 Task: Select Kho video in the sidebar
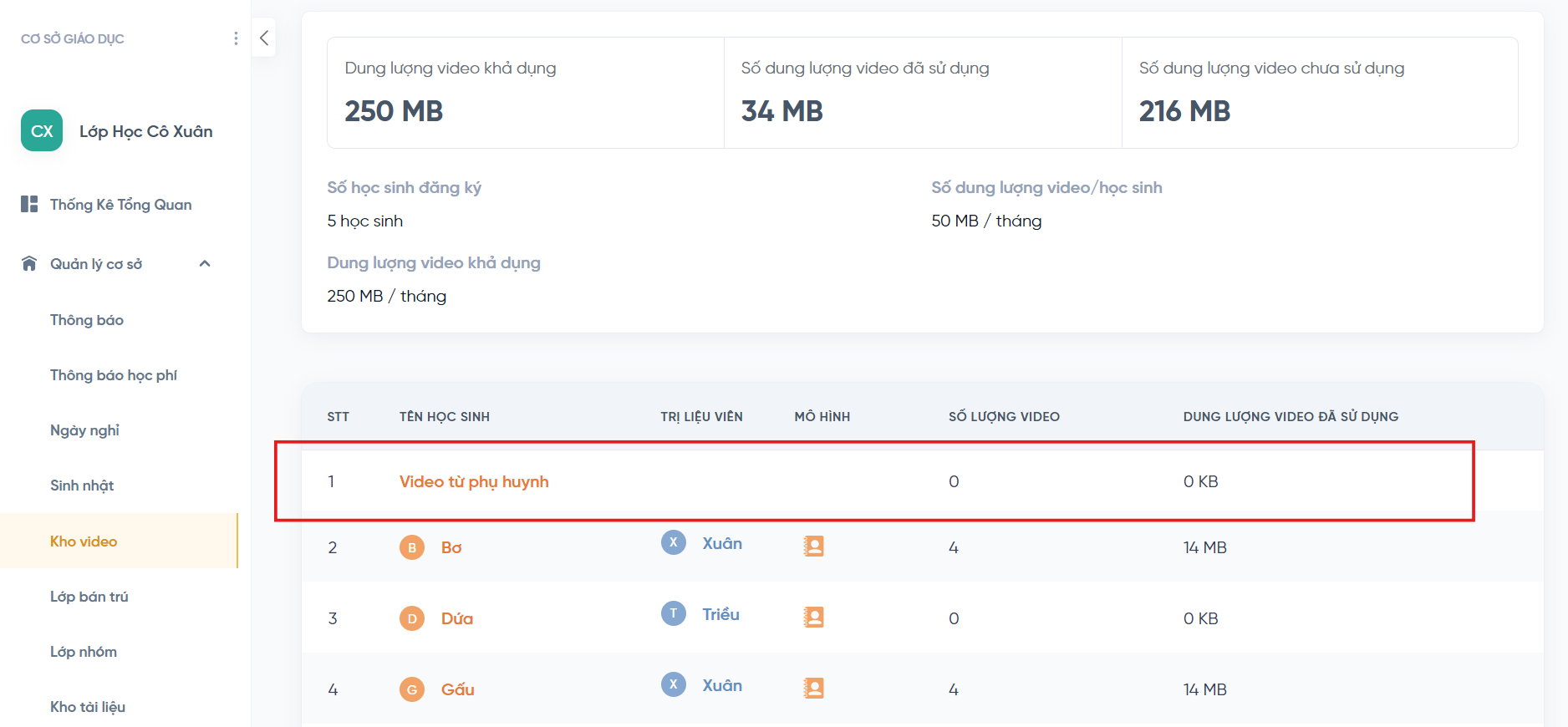click(x=84, y=541)
